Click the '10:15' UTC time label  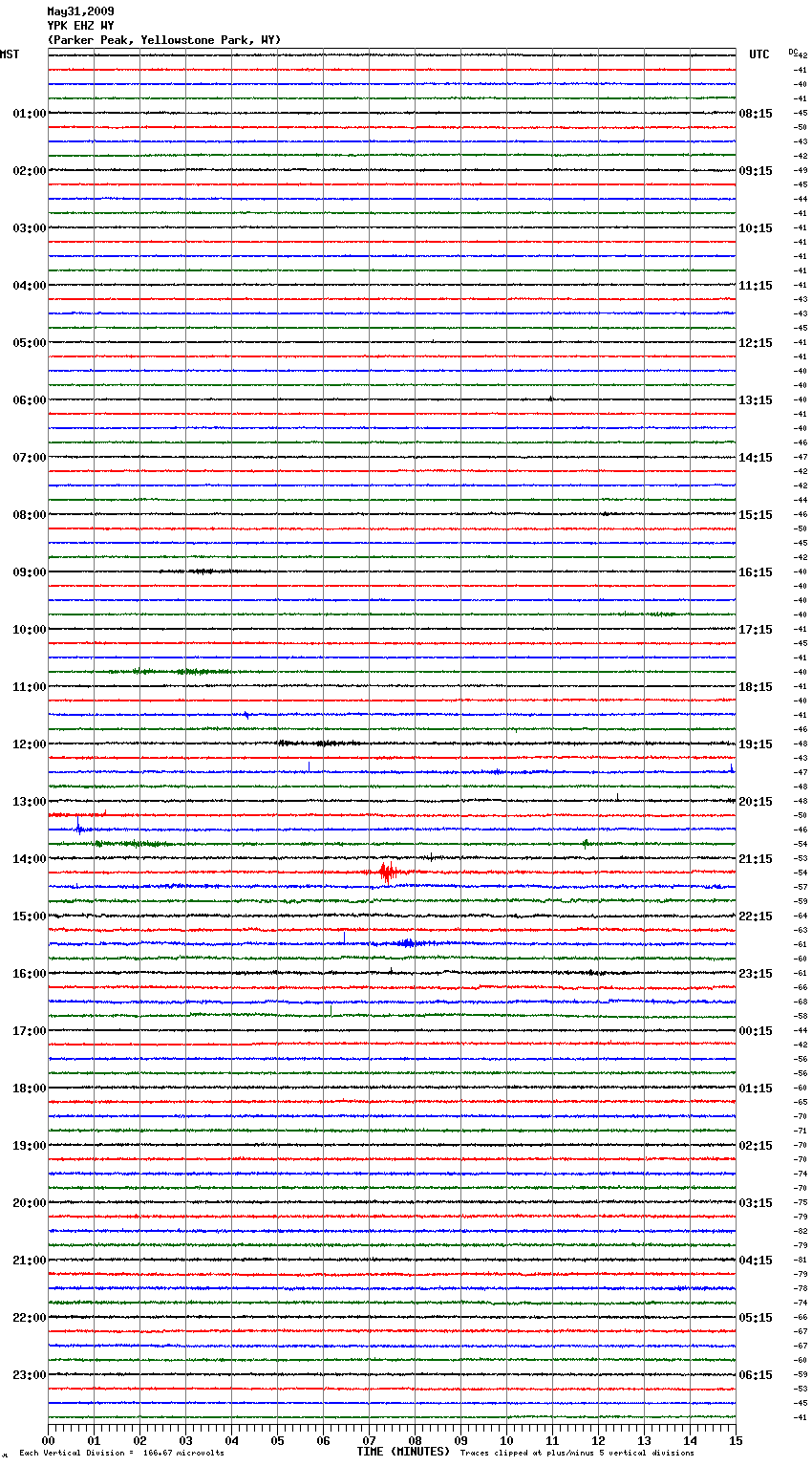pos(756,228)
